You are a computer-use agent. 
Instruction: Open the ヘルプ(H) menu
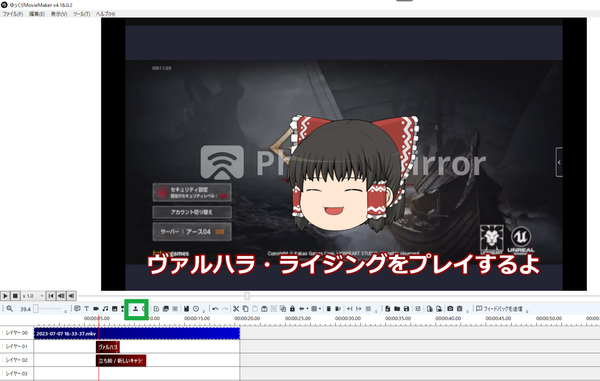[105, 14]
